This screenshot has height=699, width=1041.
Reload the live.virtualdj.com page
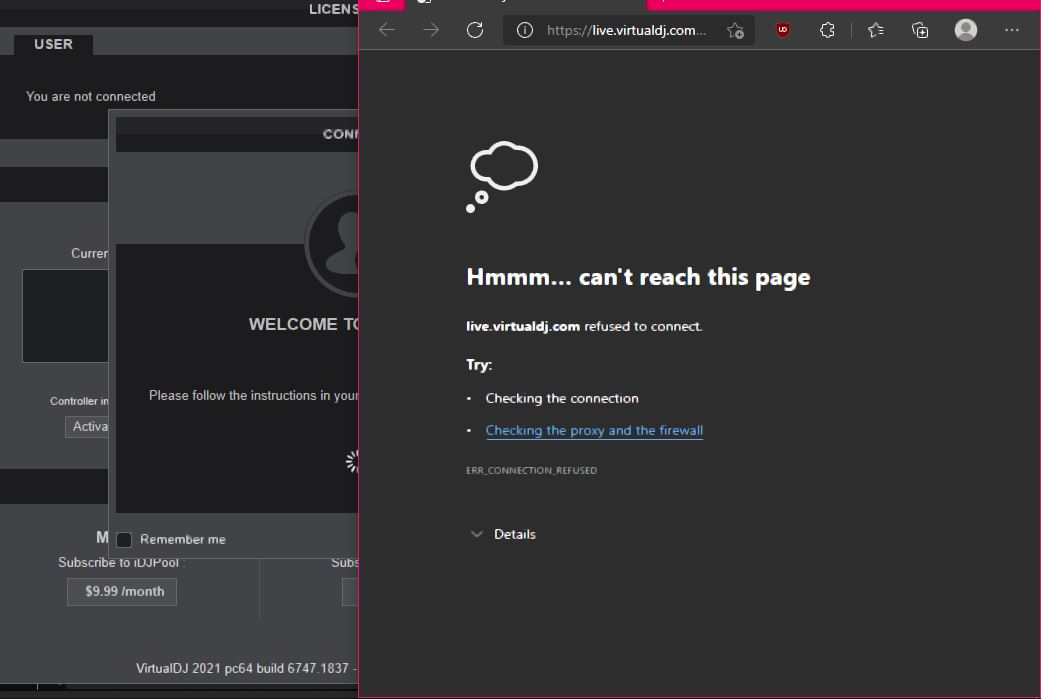[x=475, y=30]
